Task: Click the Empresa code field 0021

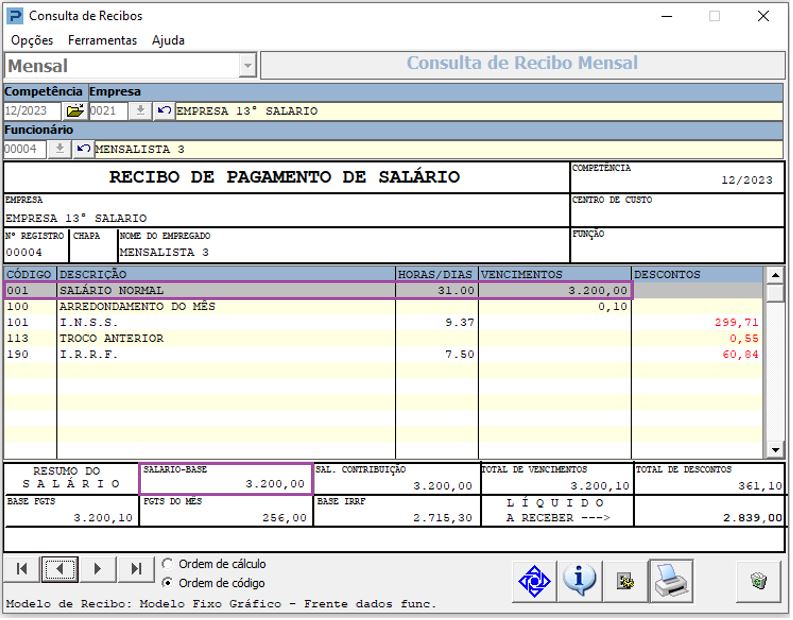Action: pos(108,110)
